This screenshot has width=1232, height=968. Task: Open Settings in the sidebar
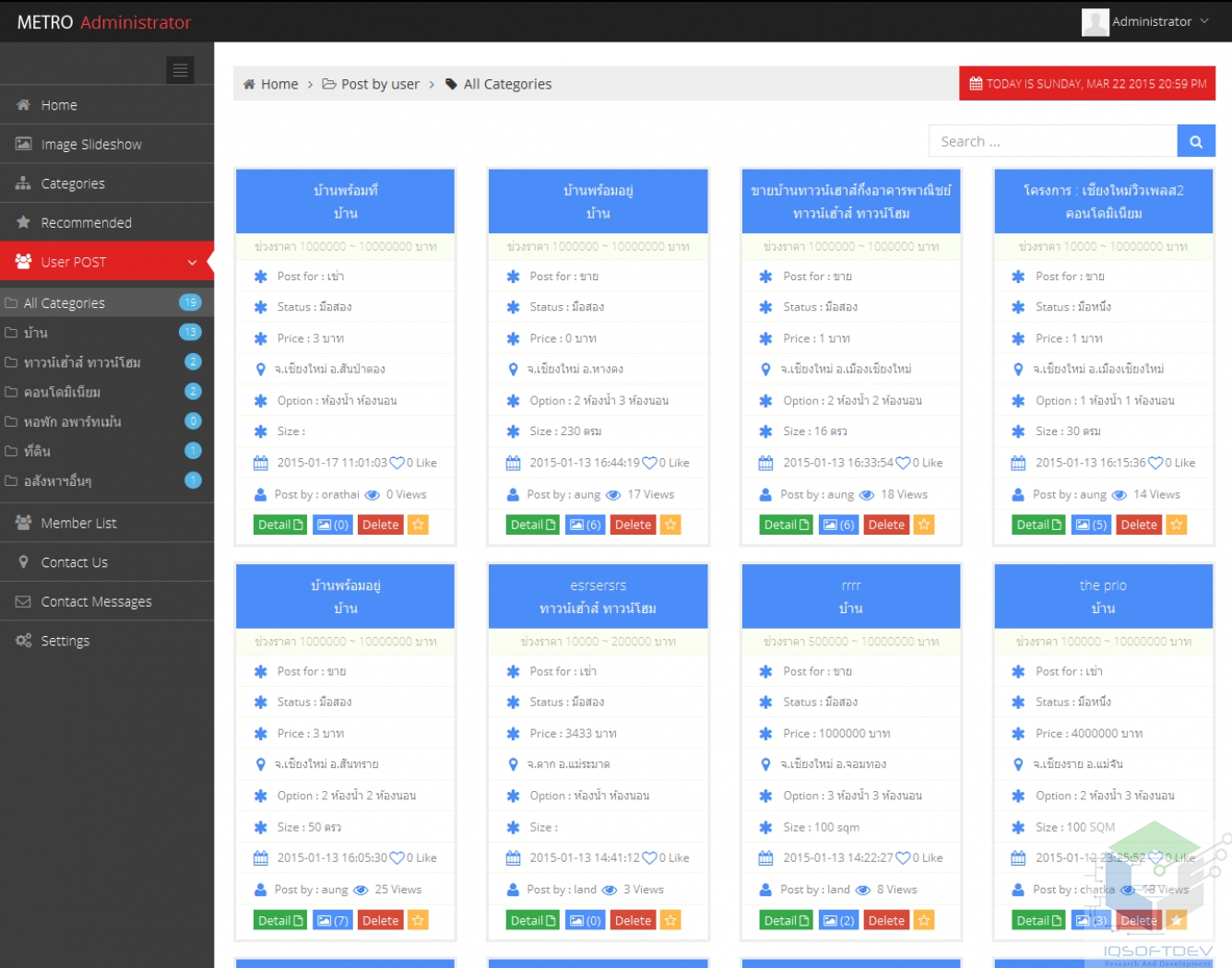(107, 641)
